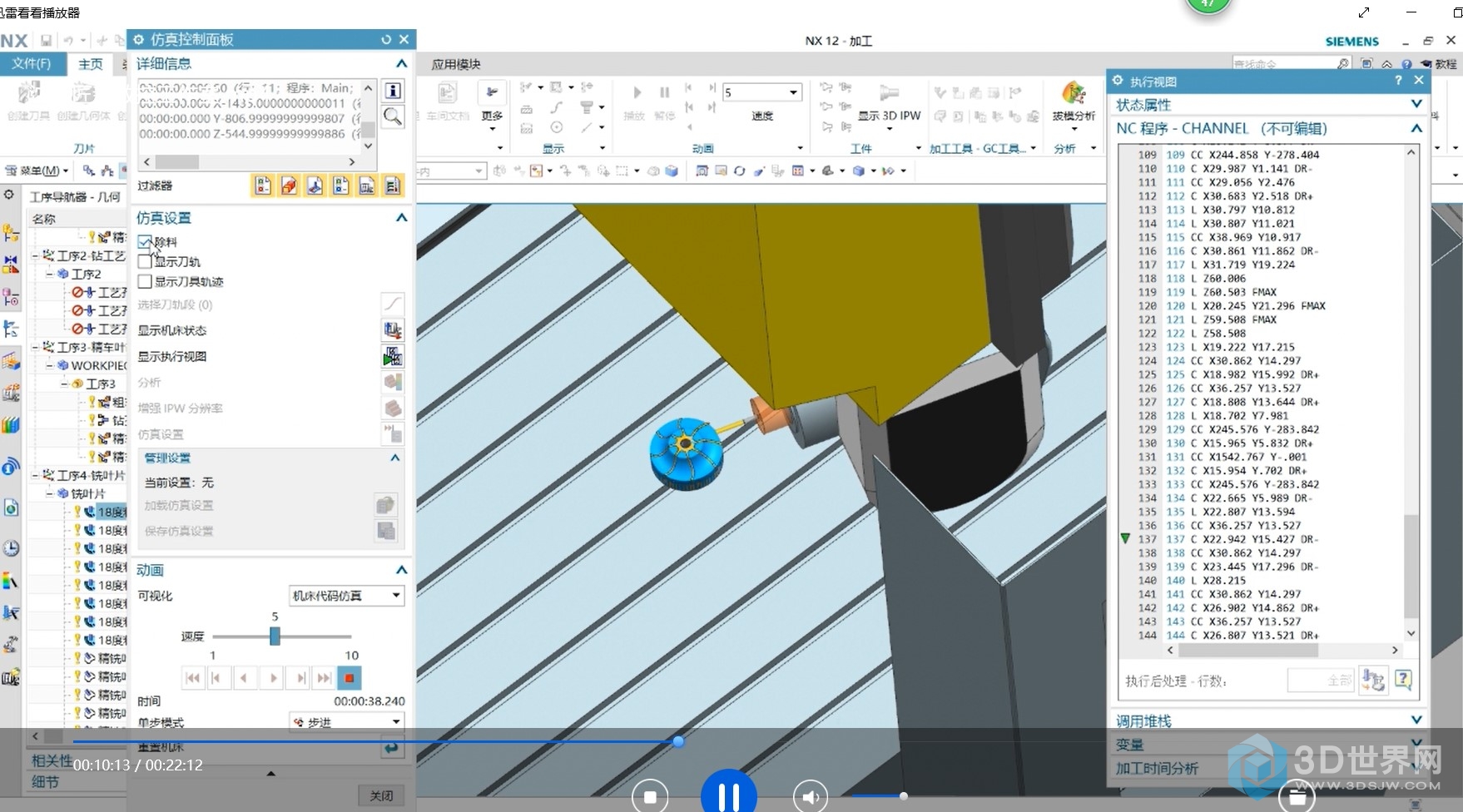
Task: Open the 单步模式 步进 dropdown
Action: point(346,722)
